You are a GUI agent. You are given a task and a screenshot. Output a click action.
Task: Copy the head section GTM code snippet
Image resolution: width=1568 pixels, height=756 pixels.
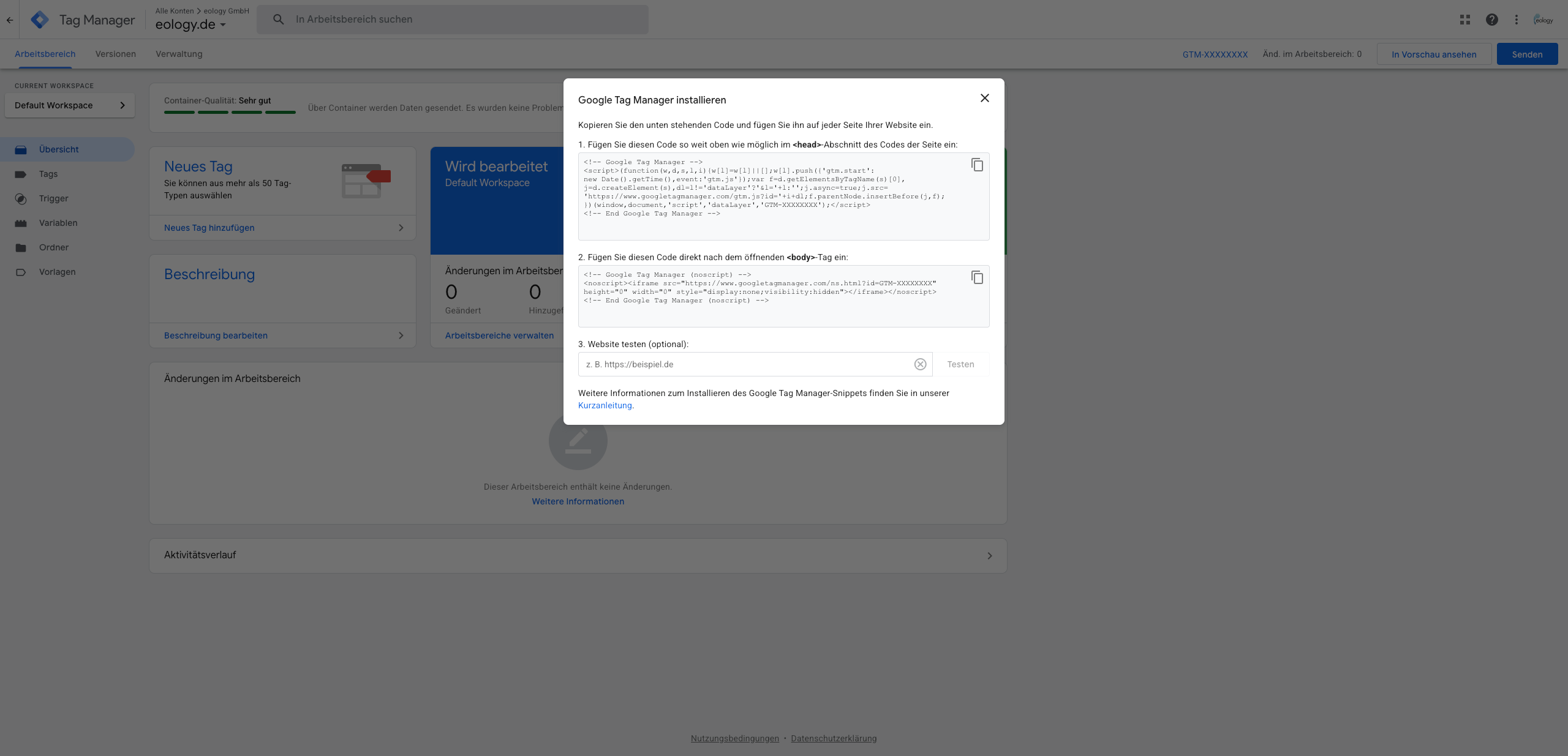click(977, 165)
